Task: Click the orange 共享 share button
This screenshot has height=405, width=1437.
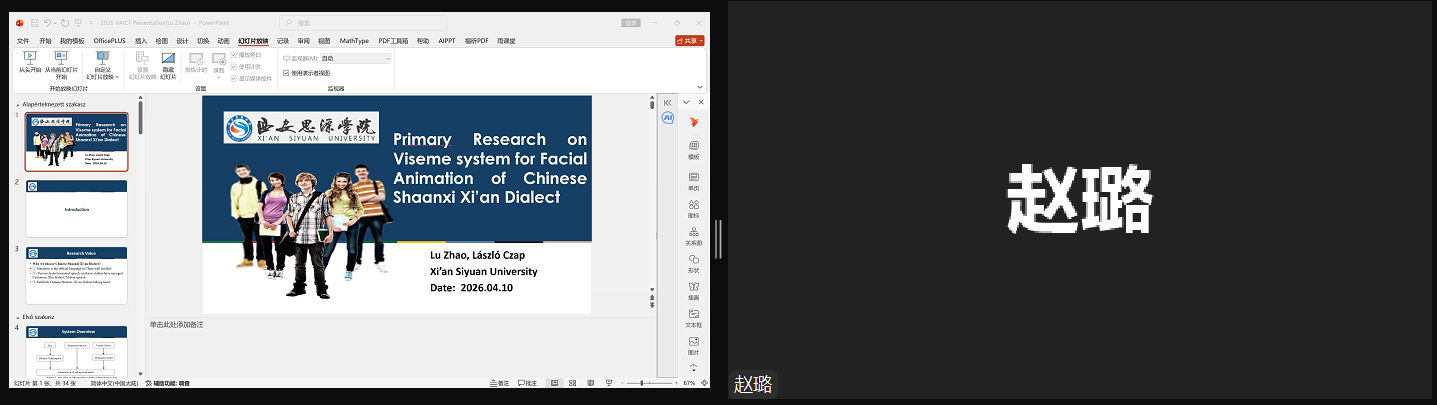Action: pos(690,41)
